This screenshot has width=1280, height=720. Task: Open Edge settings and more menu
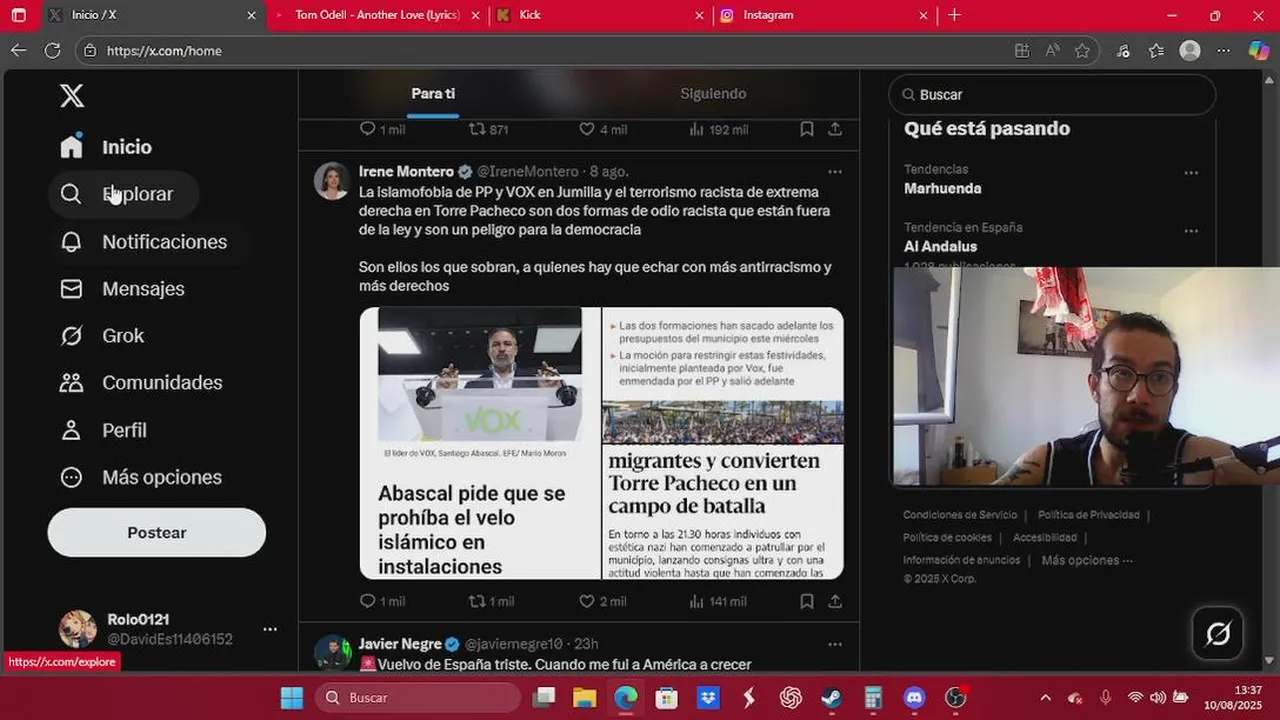1224,50
